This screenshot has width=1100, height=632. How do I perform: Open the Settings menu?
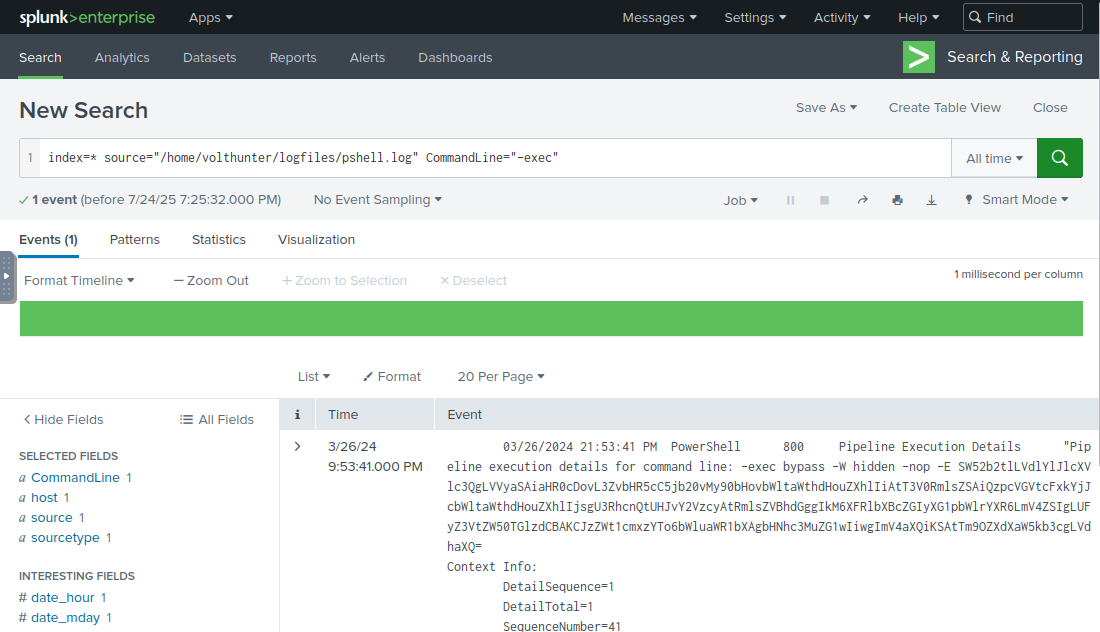point(754,17)
